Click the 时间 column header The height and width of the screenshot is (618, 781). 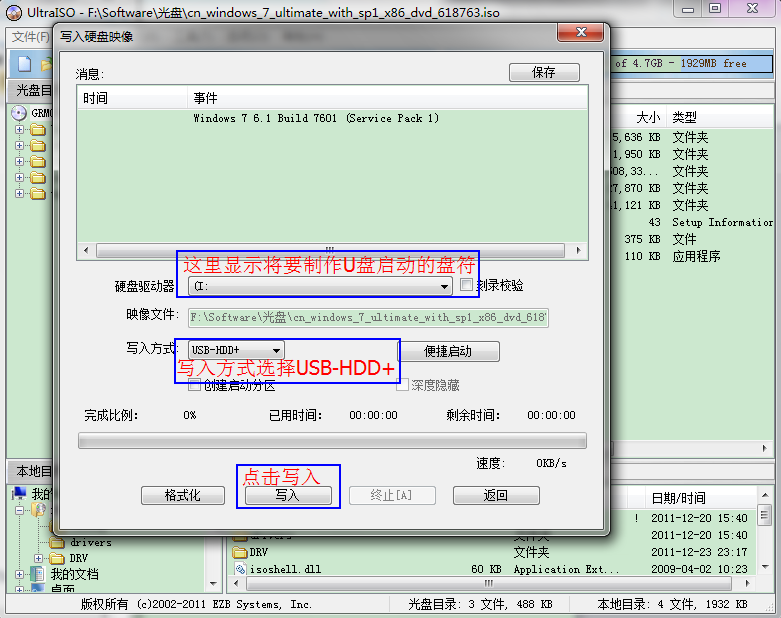coord(132,98)
